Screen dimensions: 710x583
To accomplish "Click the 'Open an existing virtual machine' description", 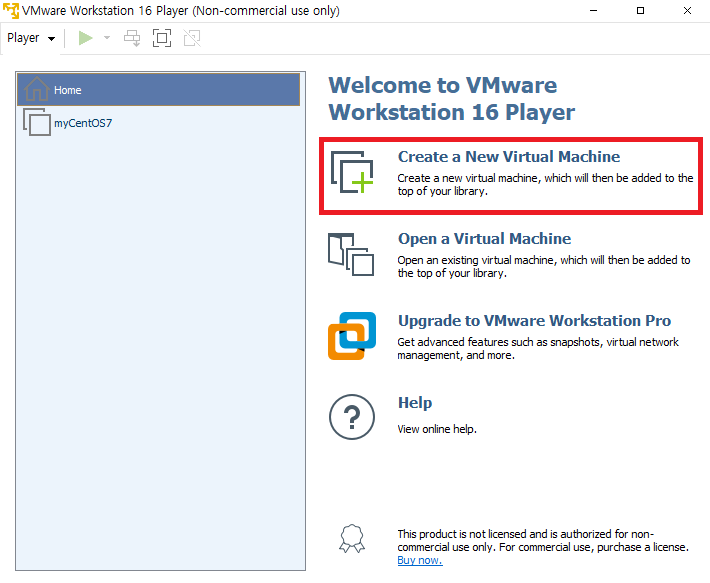I will pos(544,267).
